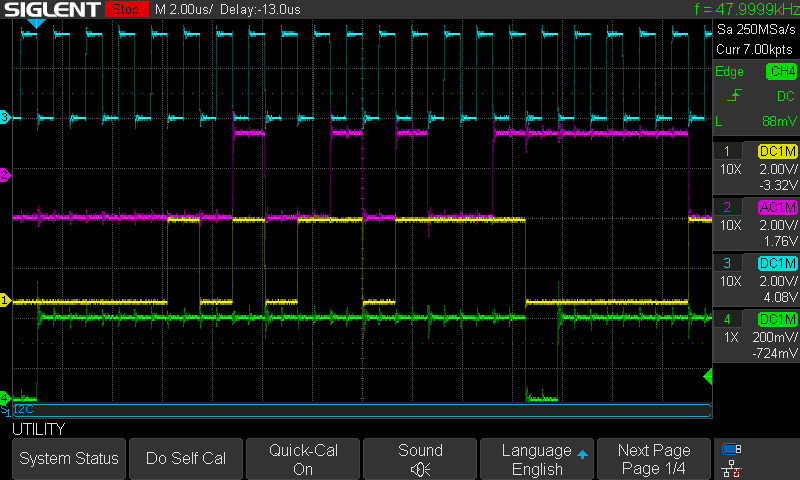Go to Next Page of Utility menu
This screenshot has width=800, height=480.
coord(654,459)
